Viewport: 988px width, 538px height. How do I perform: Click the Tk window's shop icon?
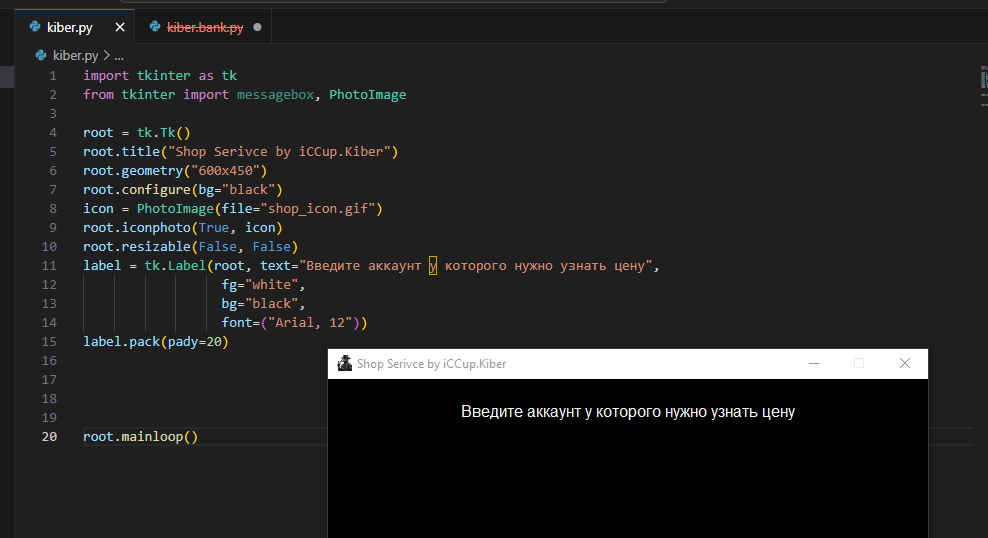point(345,363)
